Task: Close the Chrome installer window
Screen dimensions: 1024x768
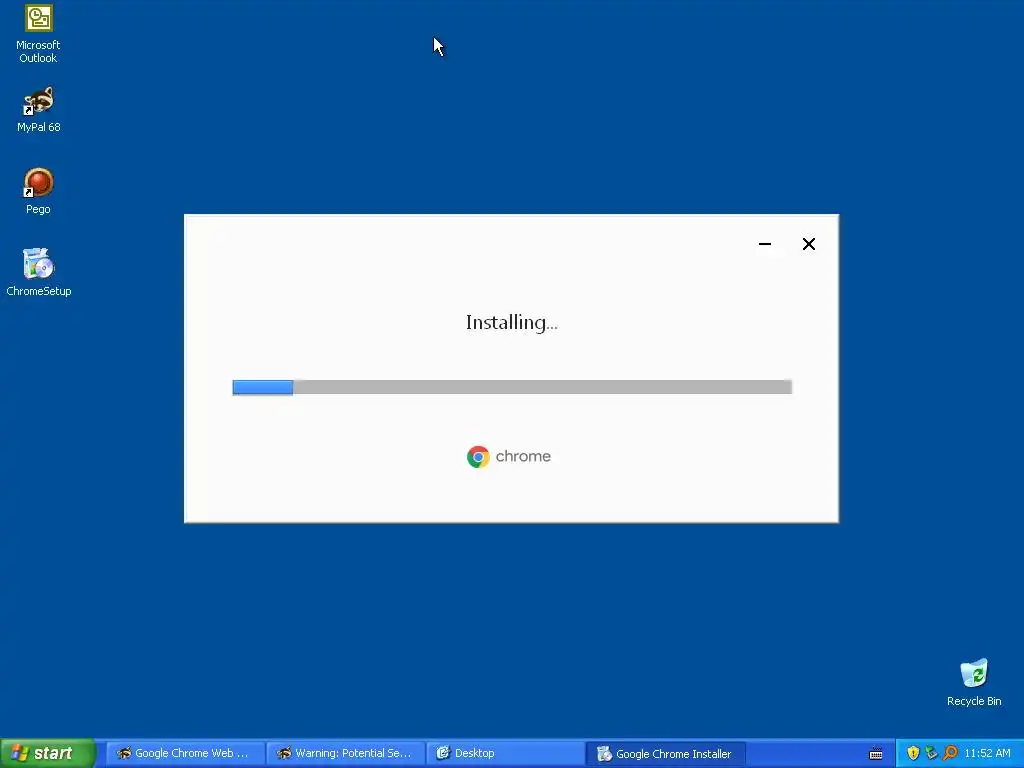Action: [x=808, y=244]
